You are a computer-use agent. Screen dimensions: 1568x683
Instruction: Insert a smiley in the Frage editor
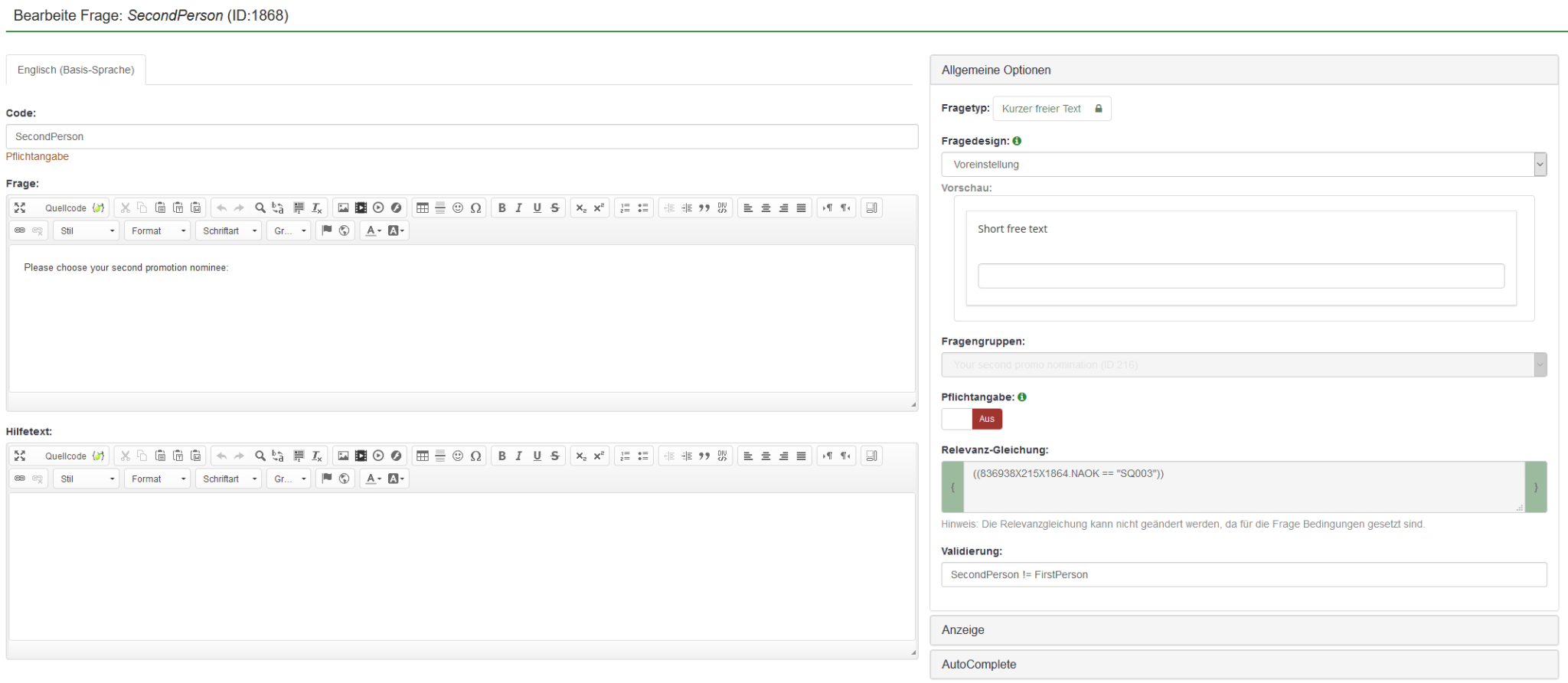[x=458, y=208]
